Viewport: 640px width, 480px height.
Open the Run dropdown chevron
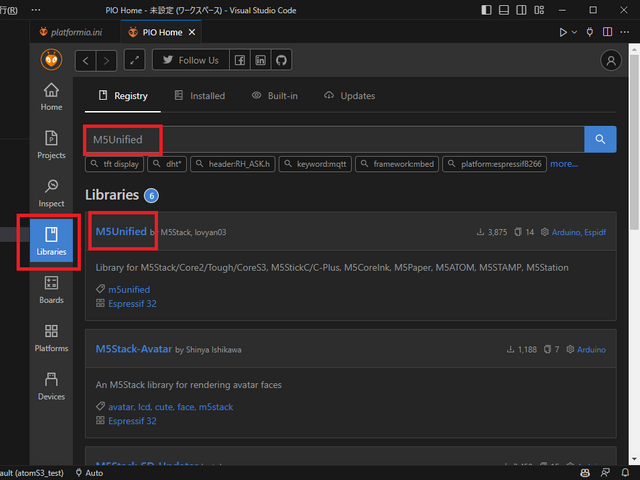[574, 32]
